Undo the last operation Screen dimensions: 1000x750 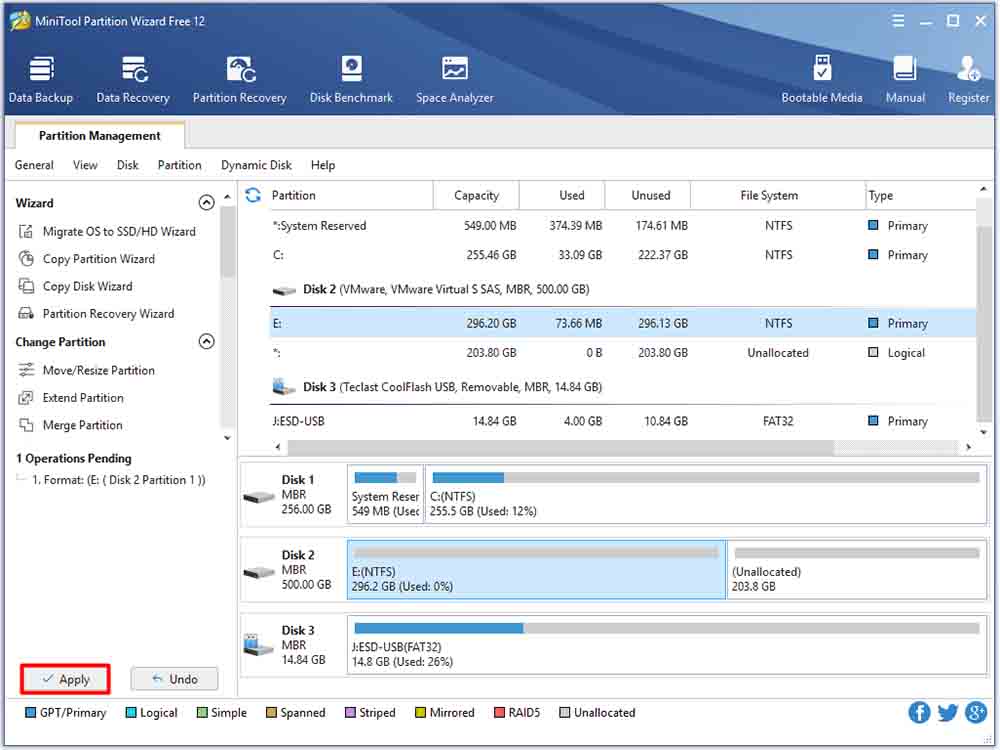point(175,679)
